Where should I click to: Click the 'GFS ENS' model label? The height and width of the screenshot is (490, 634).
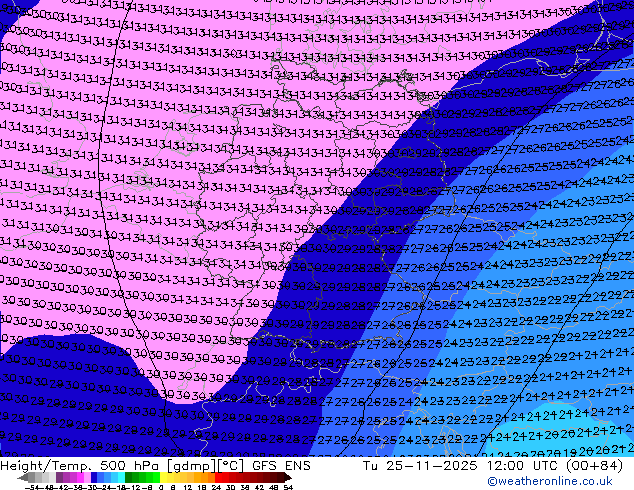[281, 466]
